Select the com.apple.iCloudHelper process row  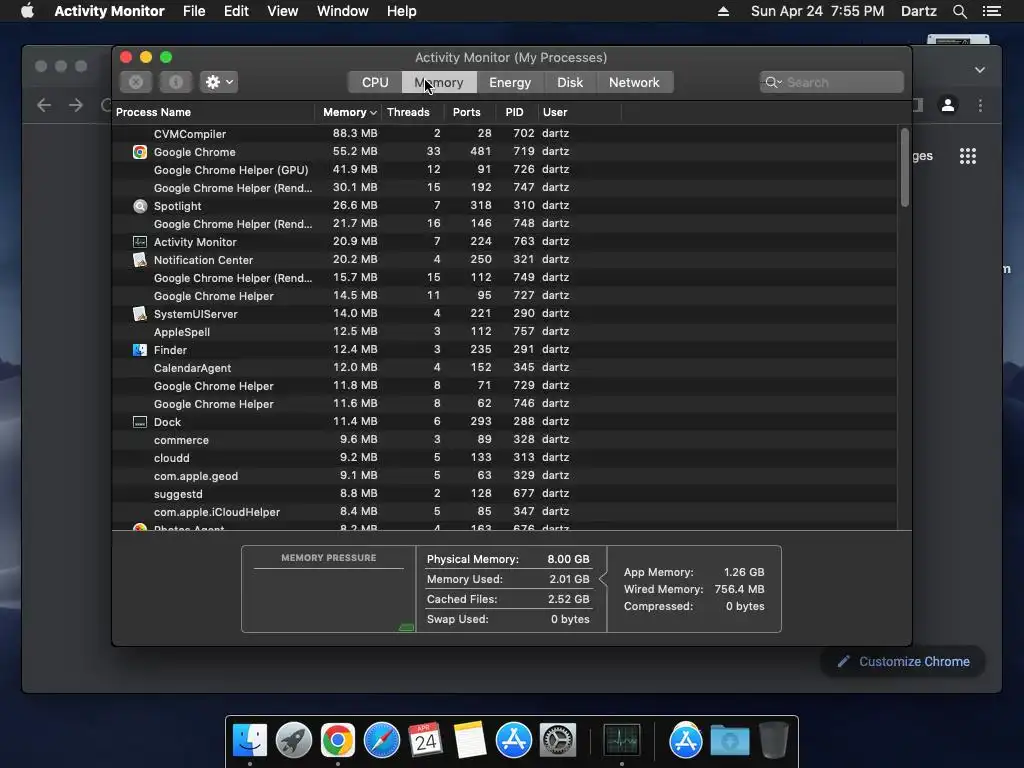tap(504, 511)
